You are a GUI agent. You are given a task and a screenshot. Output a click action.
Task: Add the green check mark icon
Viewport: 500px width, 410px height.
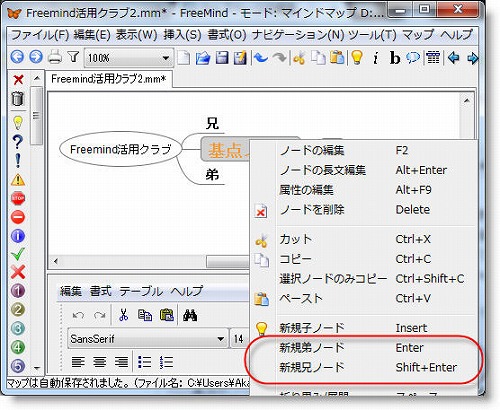(x=18, y=254)
